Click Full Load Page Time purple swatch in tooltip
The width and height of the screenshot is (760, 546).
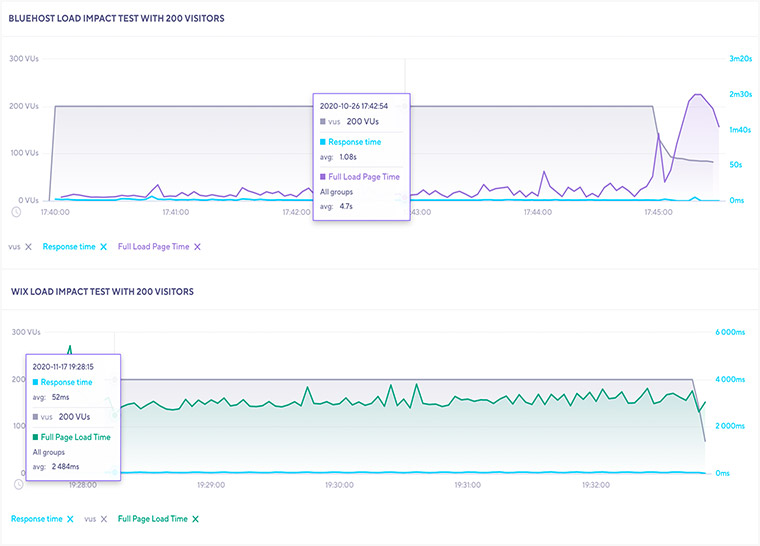point(323,177)
